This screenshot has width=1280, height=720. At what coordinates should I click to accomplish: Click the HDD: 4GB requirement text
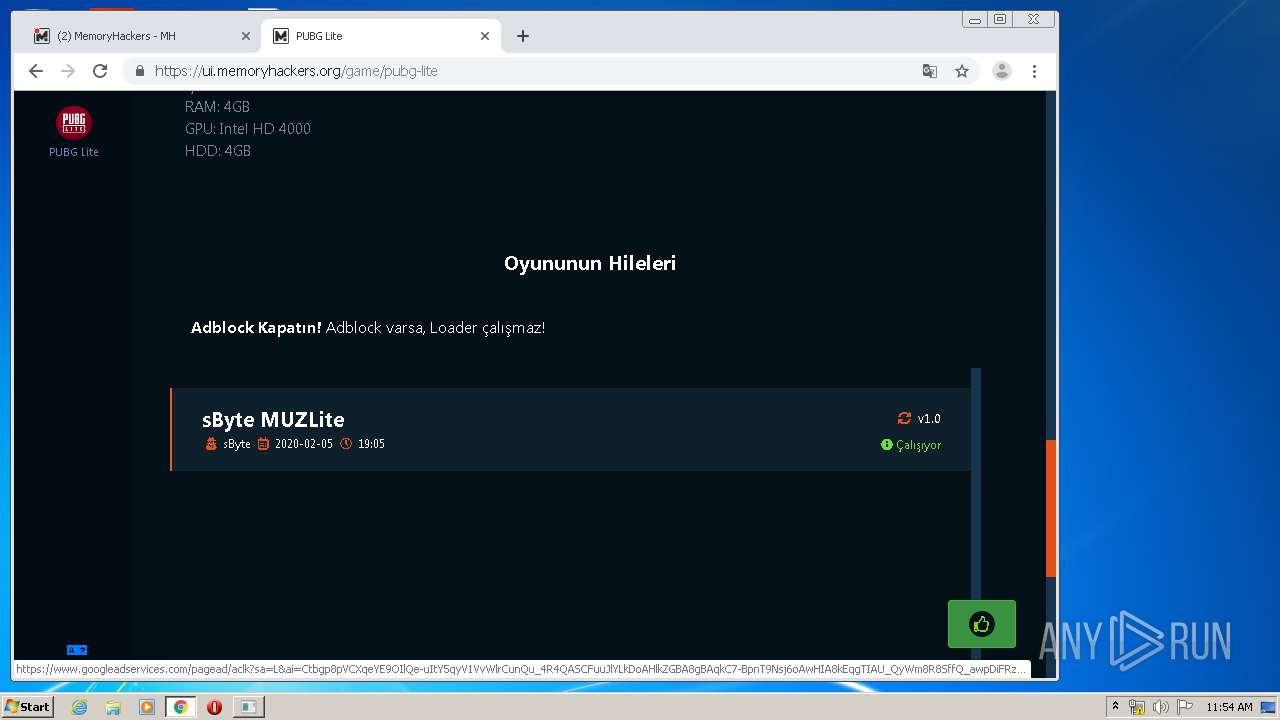pyautogui.click(x=218, y=151)
